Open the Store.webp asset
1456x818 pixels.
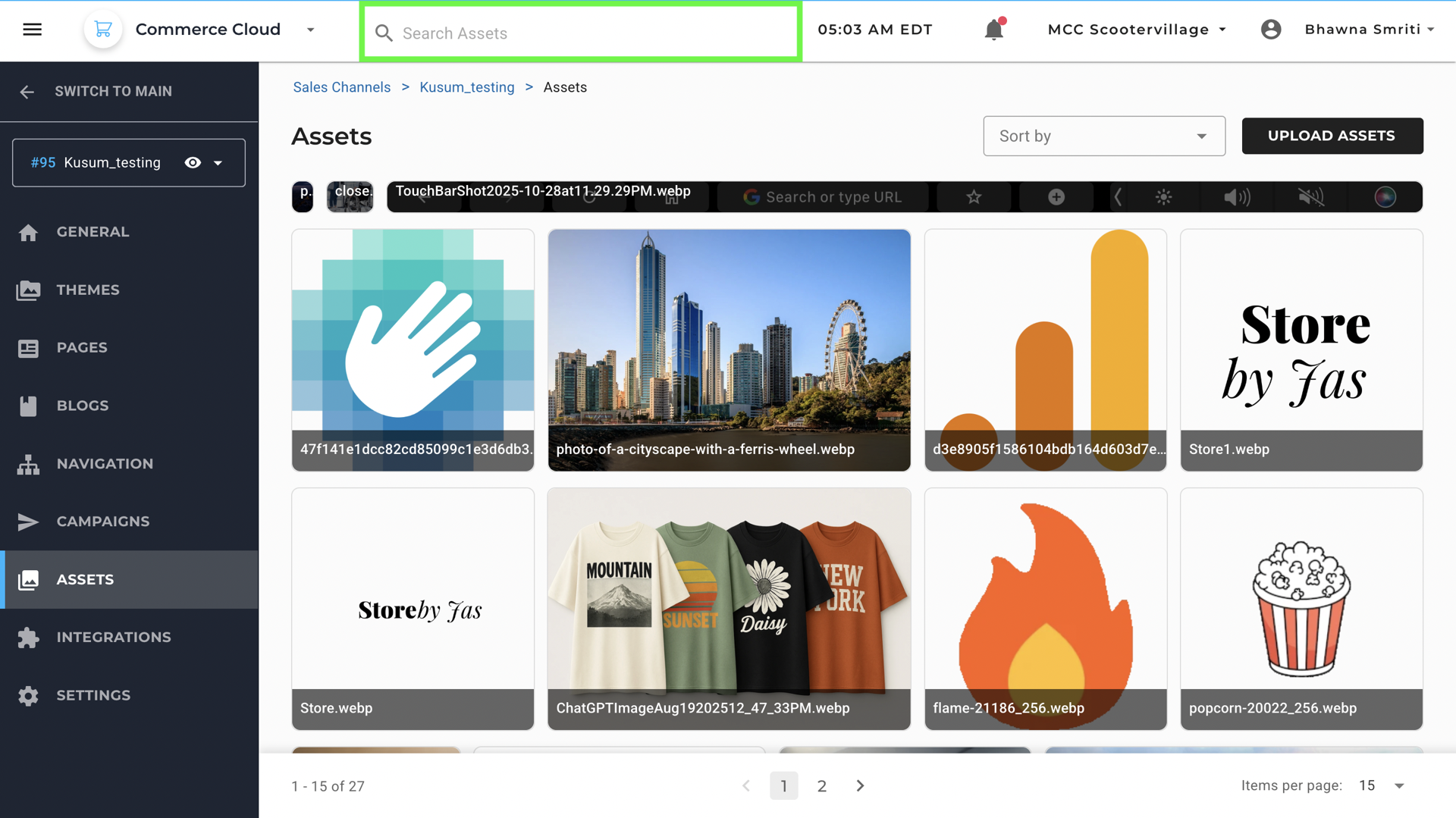413,609
